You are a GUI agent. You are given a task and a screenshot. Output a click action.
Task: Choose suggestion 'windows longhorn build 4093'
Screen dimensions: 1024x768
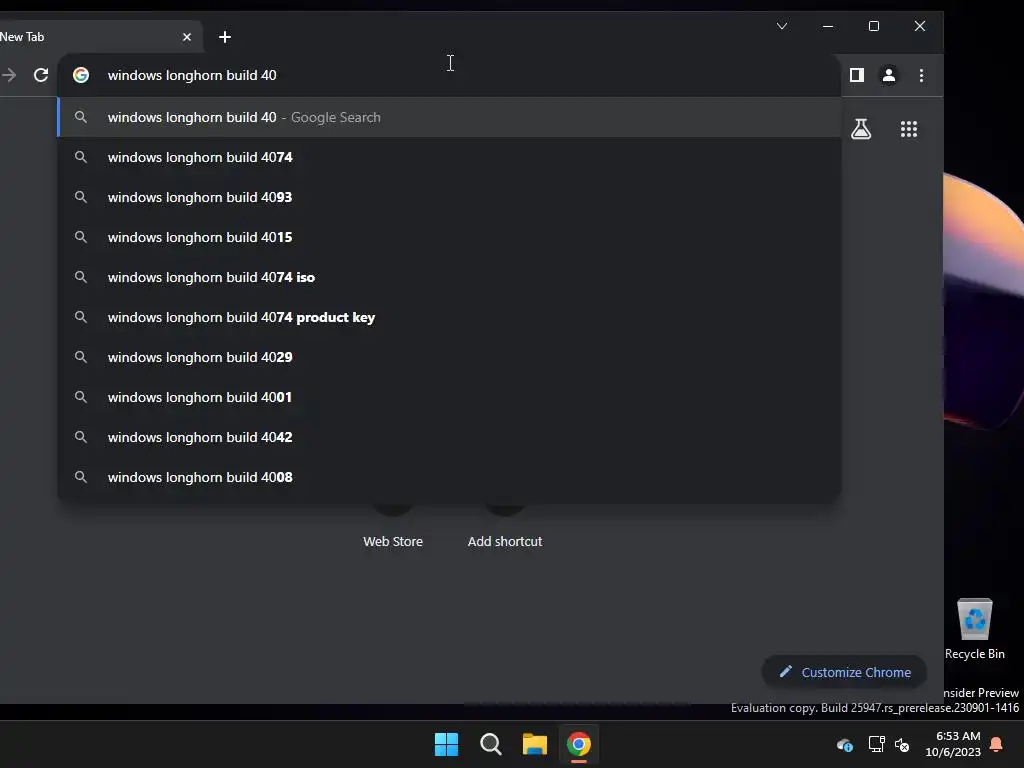(449, 197)
